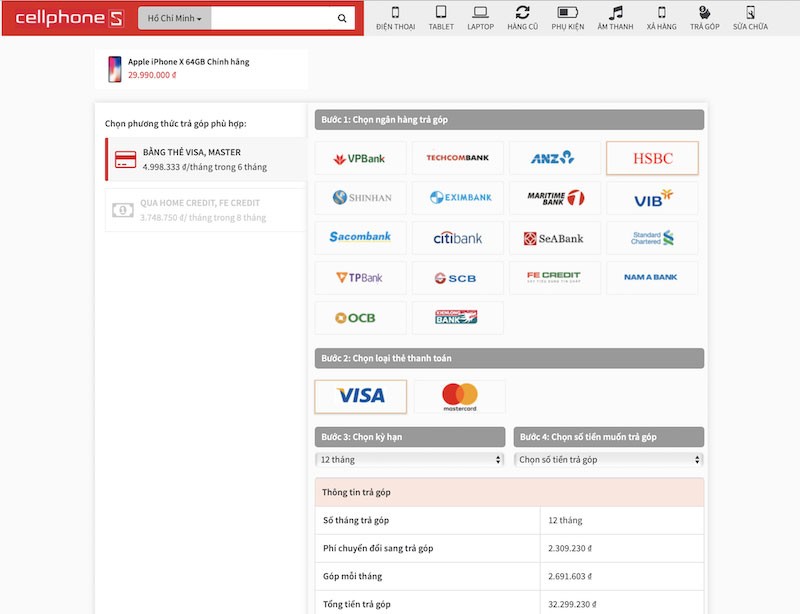The width and height of the screenshot is (800, 614).
Task: Open the Điện Thoại phone category
Action: point(395,18)
